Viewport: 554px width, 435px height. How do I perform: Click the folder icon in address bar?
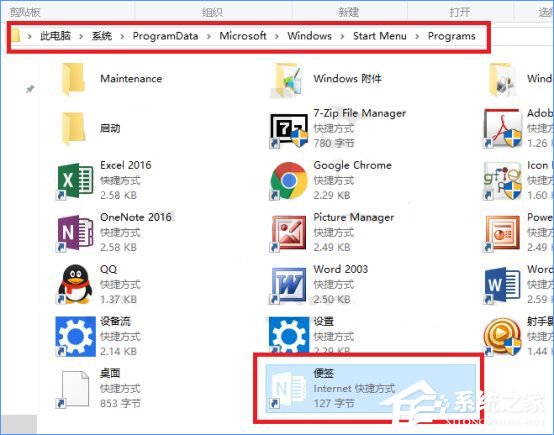pyautogui.click(x=16, y=36)
